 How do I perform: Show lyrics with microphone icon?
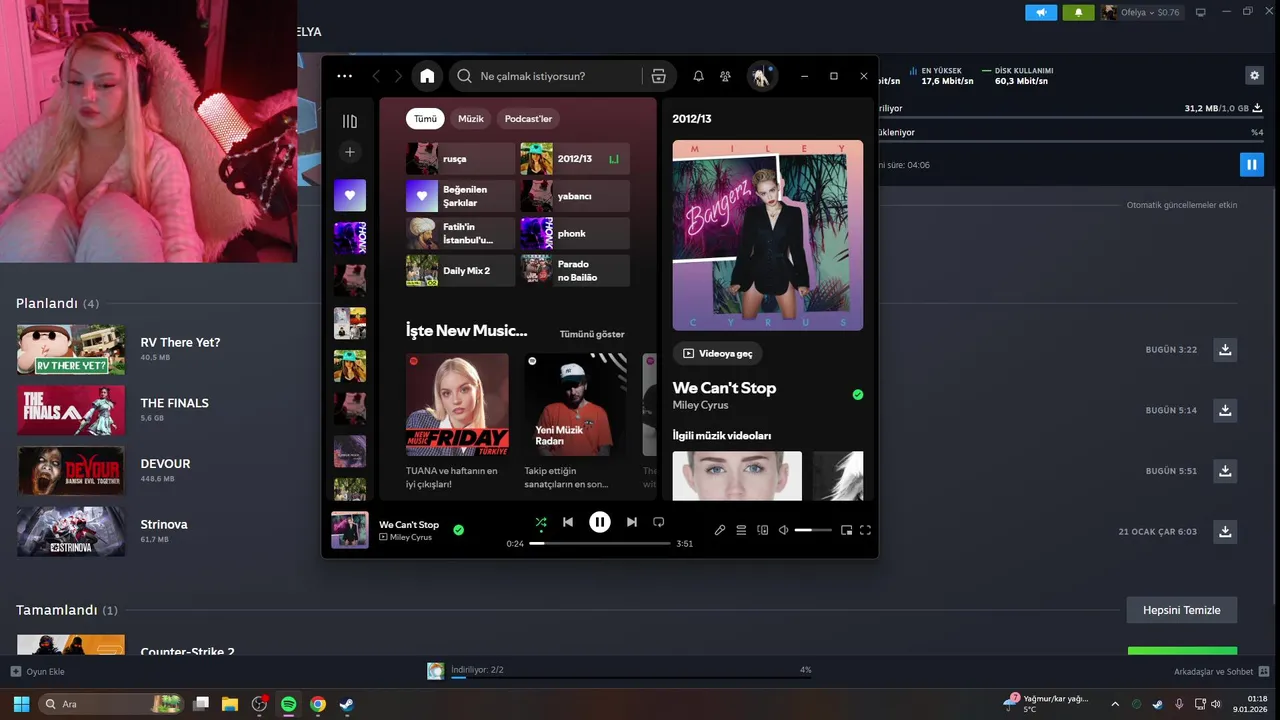click(x=720, y=530)
